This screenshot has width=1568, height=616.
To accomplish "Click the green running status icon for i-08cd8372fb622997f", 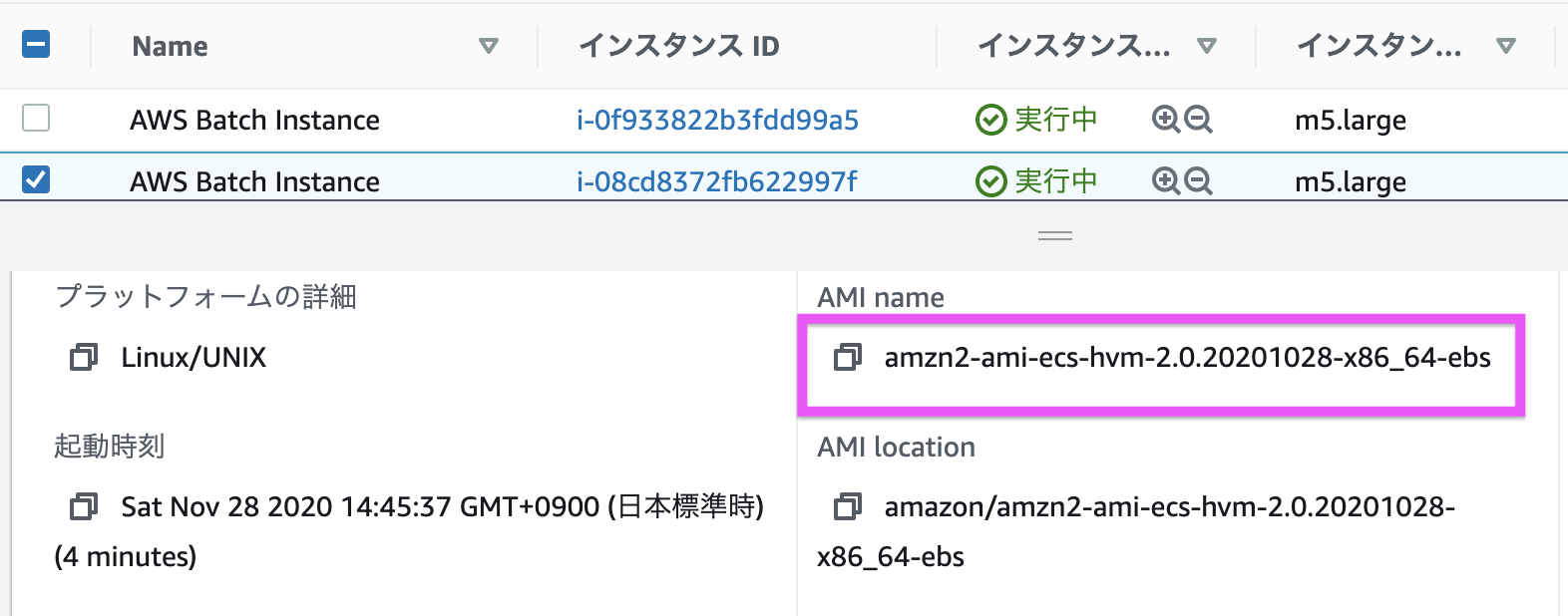I will [x=990, y=180].
